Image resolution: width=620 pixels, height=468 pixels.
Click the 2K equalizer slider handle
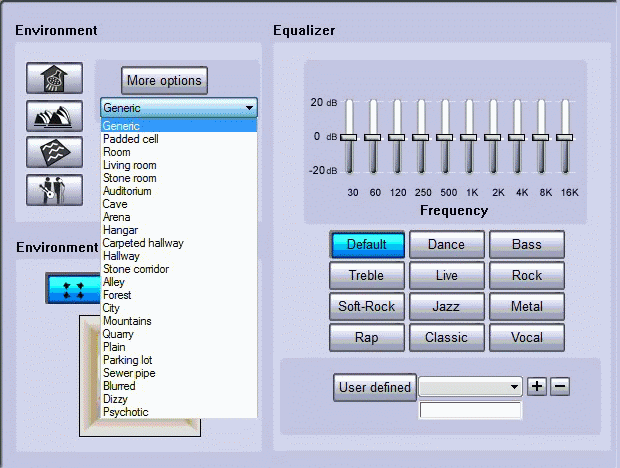point(493,137)
